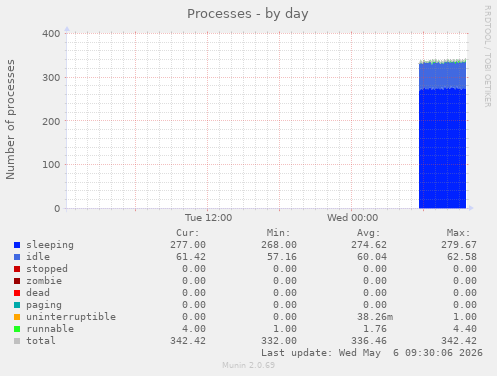Click the 300 y-axis tick label

point(51,78)
